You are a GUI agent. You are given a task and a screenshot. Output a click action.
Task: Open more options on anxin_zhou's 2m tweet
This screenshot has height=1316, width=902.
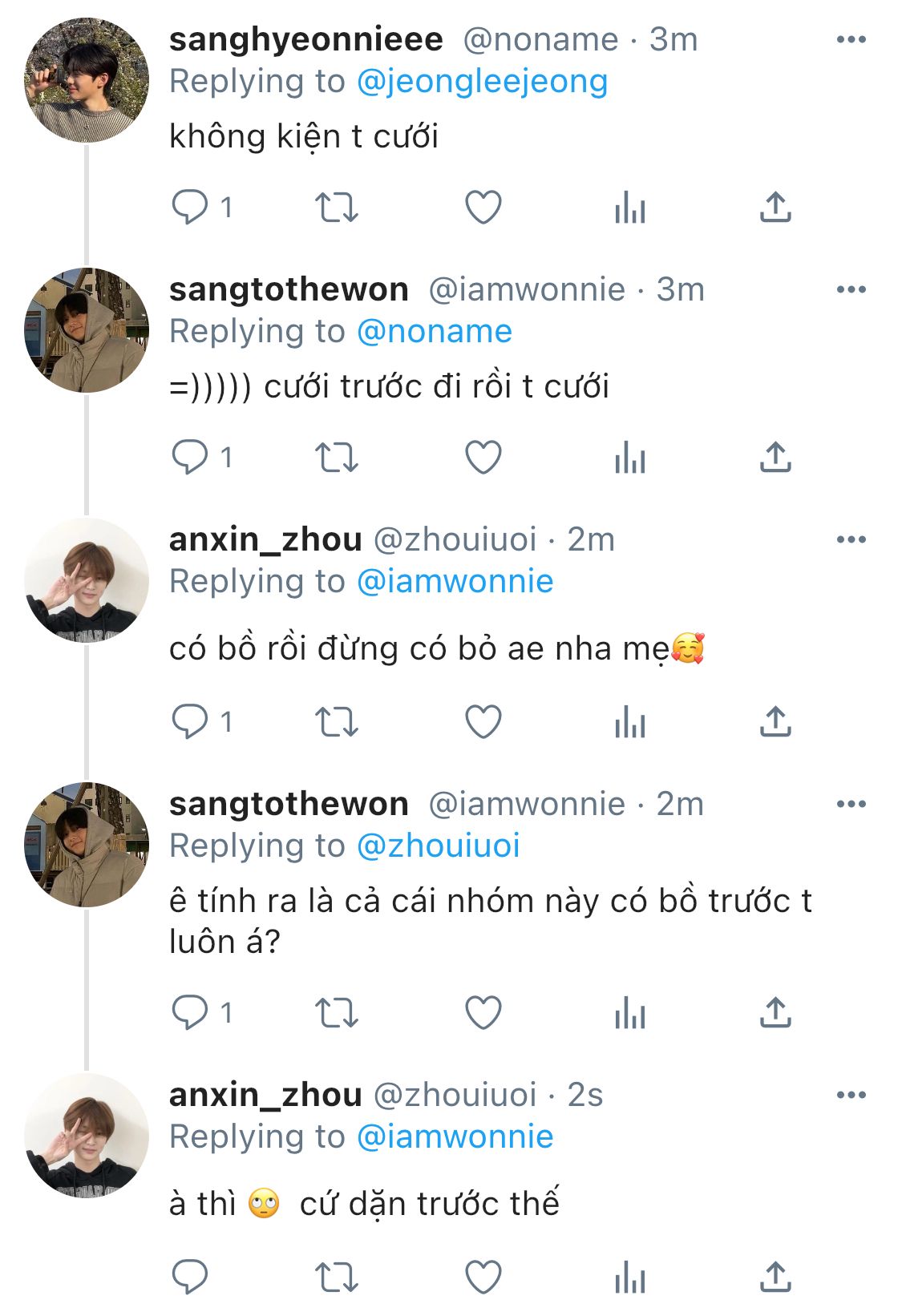(x=851, y=539)
